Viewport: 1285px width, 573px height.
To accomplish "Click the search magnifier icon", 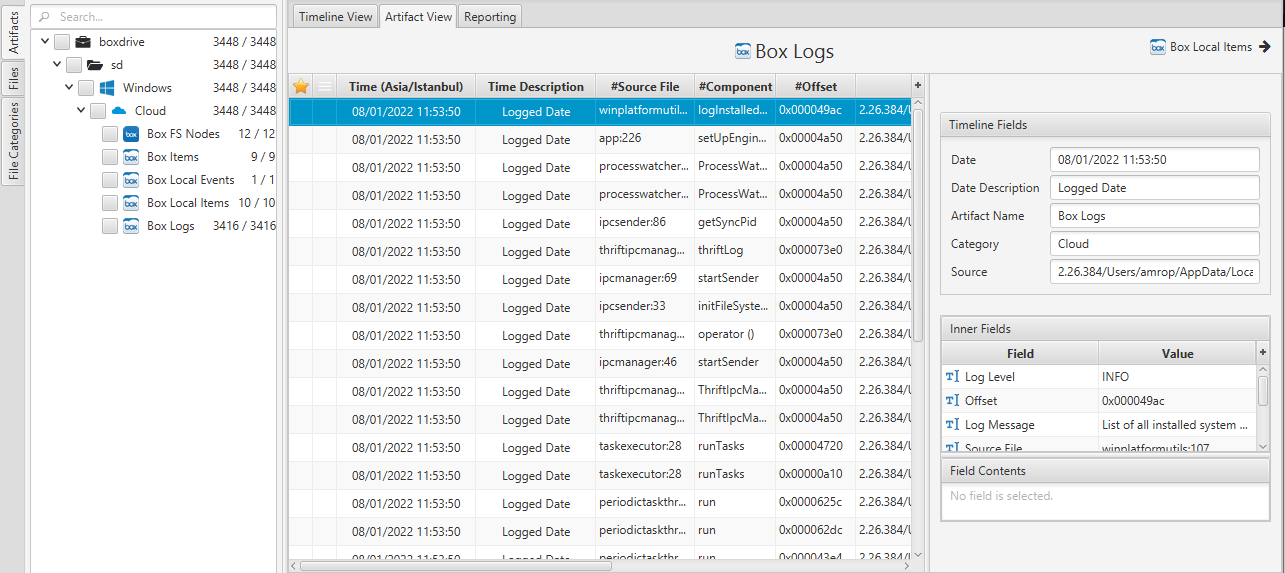I will click(45, 17).
